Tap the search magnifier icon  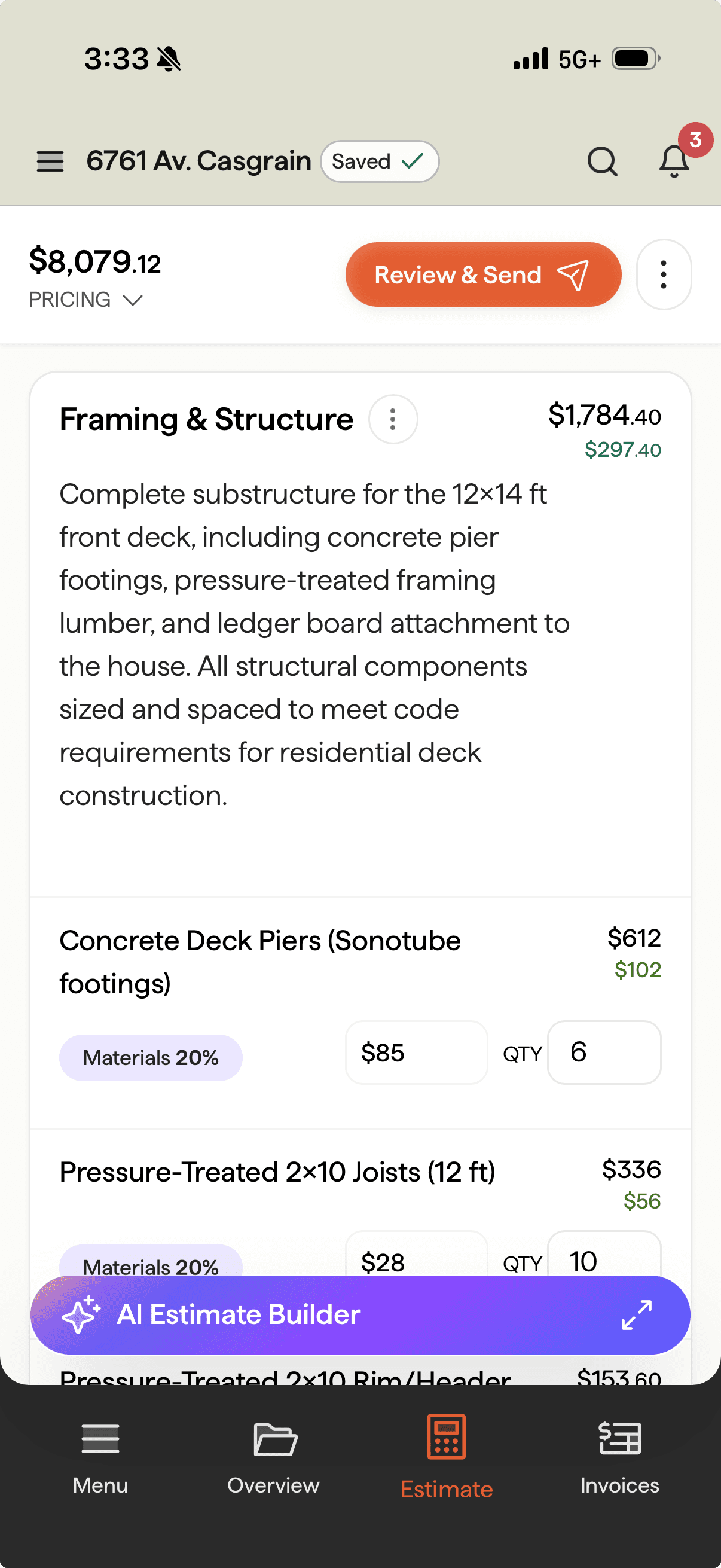(603, 161)
